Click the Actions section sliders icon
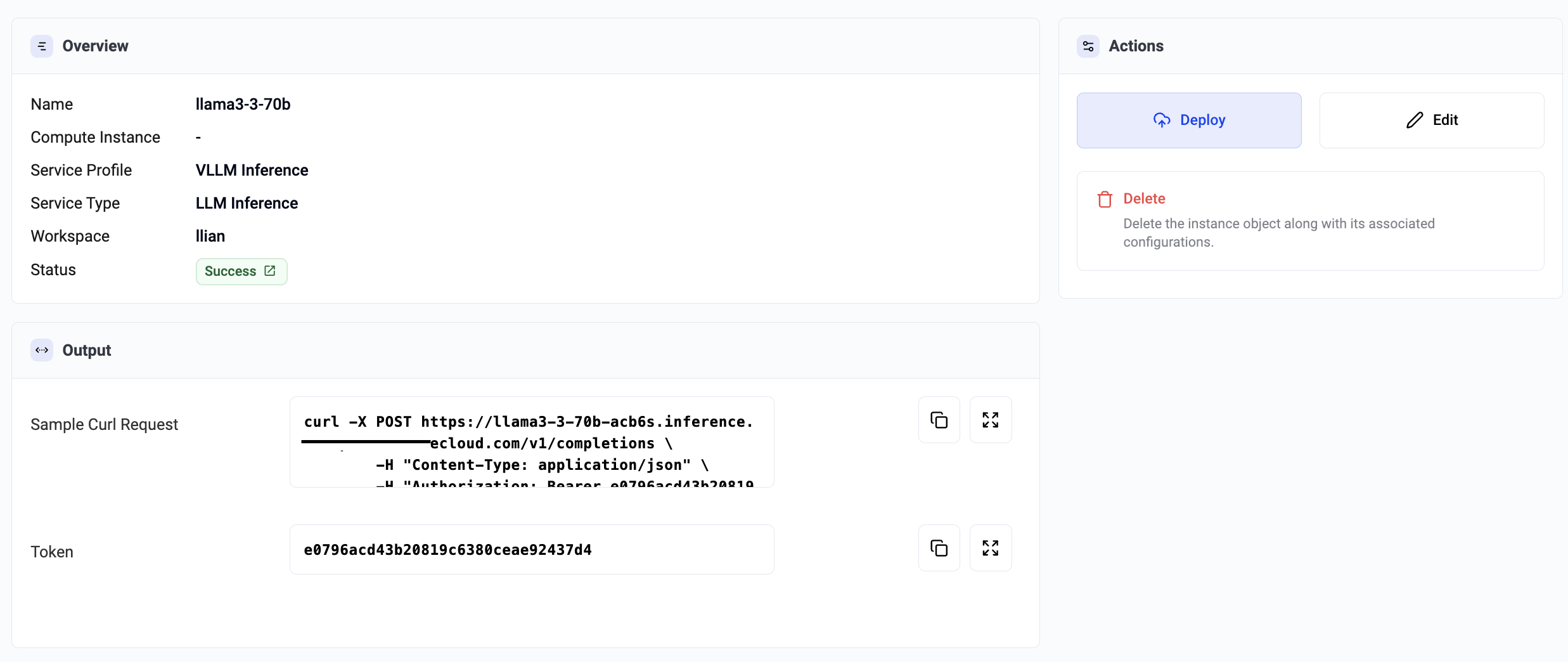Screen dimensions: 1568x662 pyautogui.click(x=1088, y=46)
